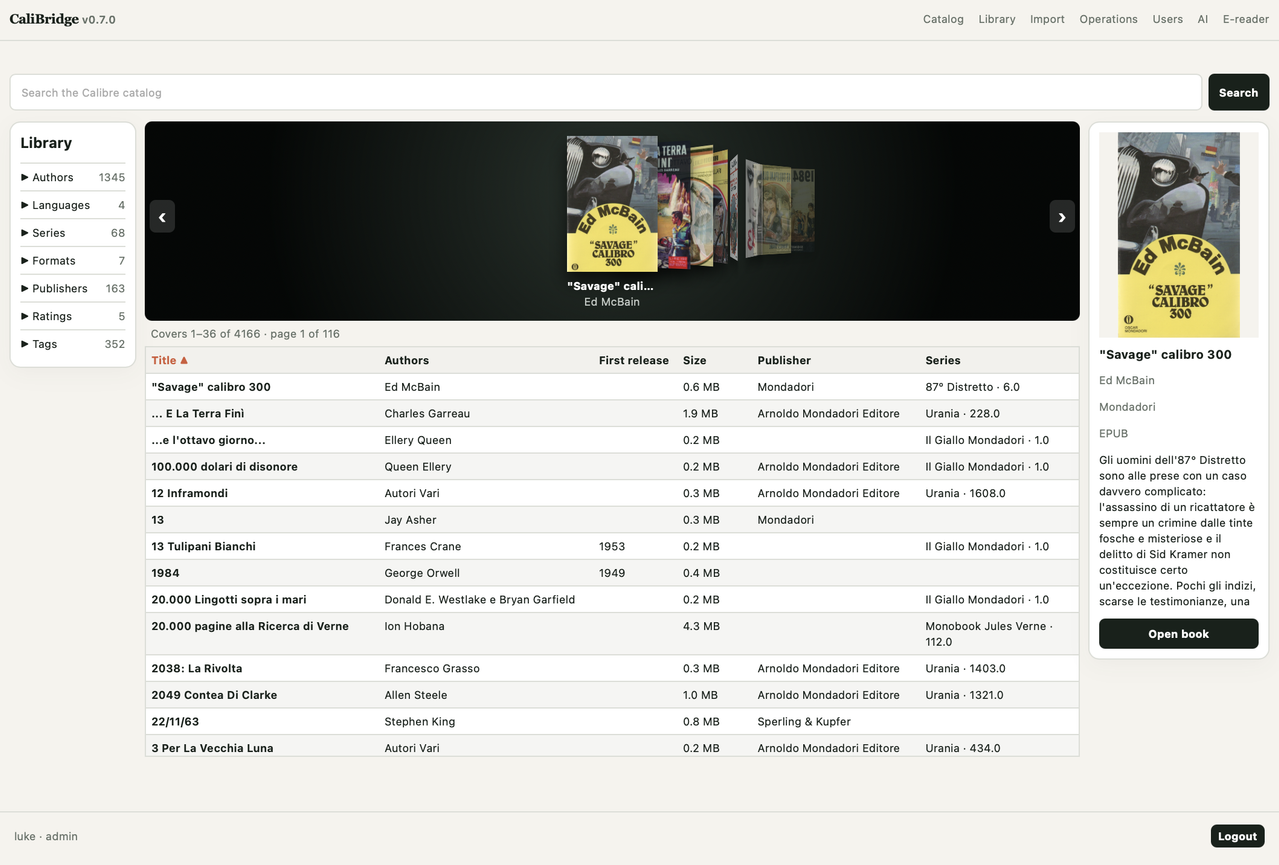Viewport: 1279px width, 865px height.
Task: Open the Library nav item
Action: (997, 19)
